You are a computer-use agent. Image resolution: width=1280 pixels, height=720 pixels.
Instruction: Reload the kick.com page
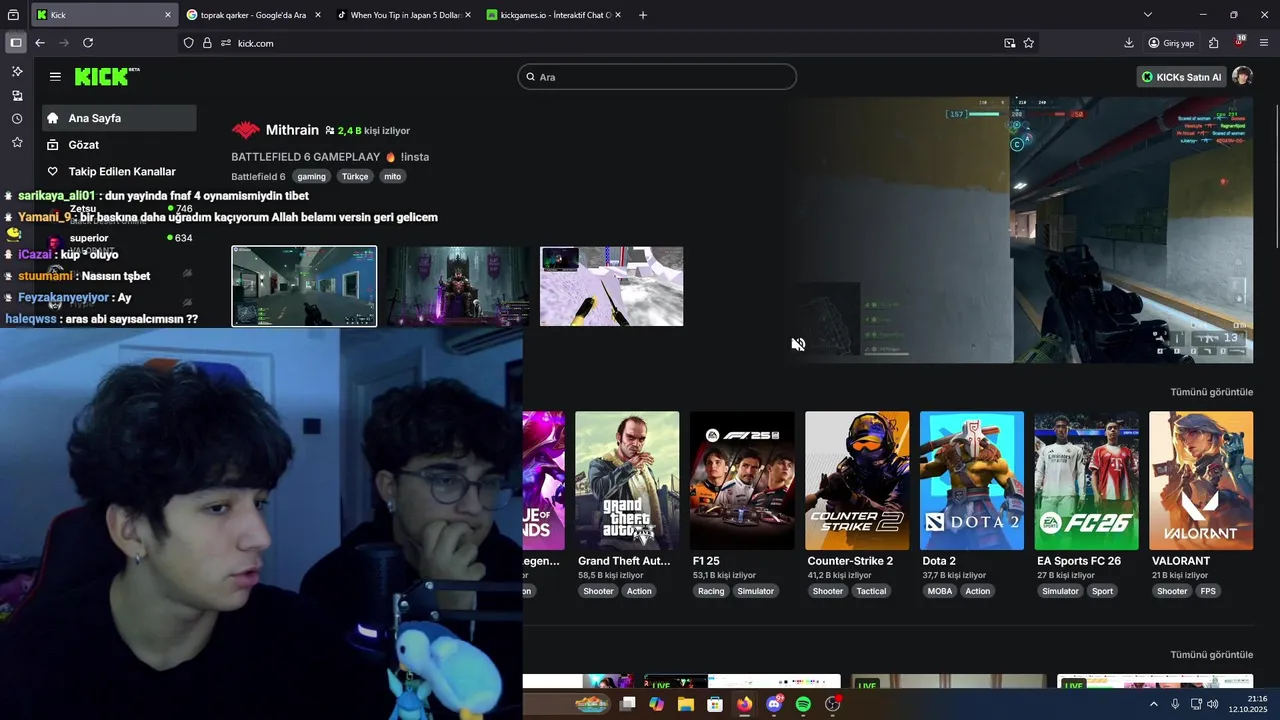pyautogui.click(x=88, y=43)
